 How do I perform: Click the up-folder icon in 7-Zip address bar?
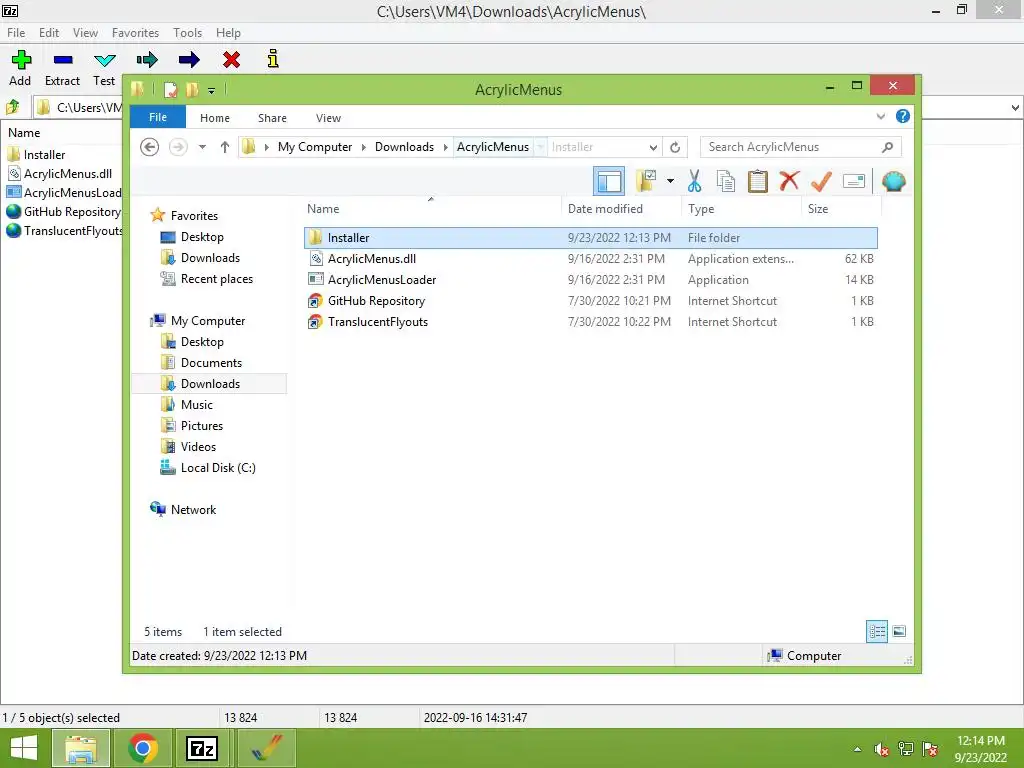point(13,106)
